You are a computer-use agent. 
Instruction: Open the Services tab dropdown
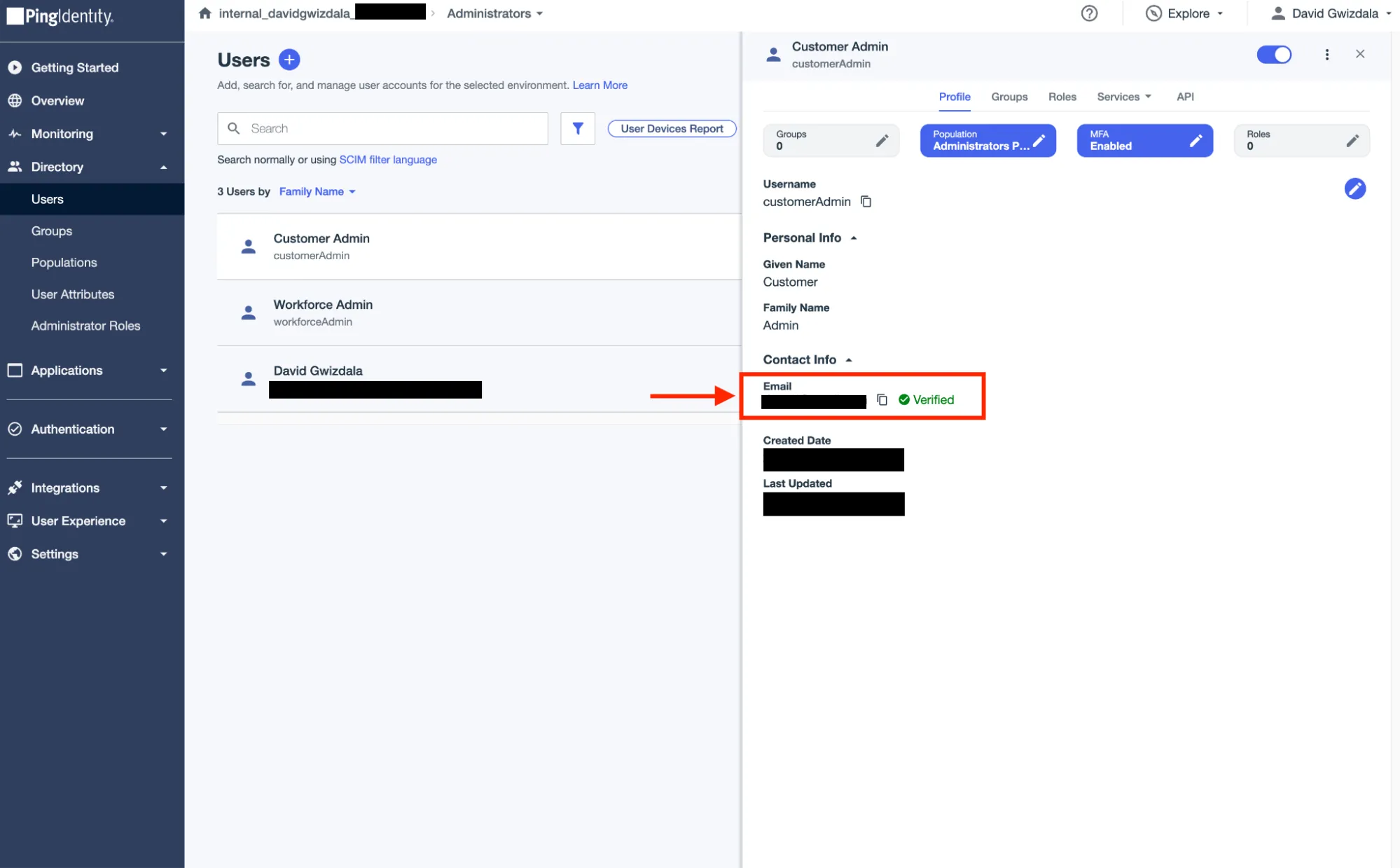click(1124, 97)
